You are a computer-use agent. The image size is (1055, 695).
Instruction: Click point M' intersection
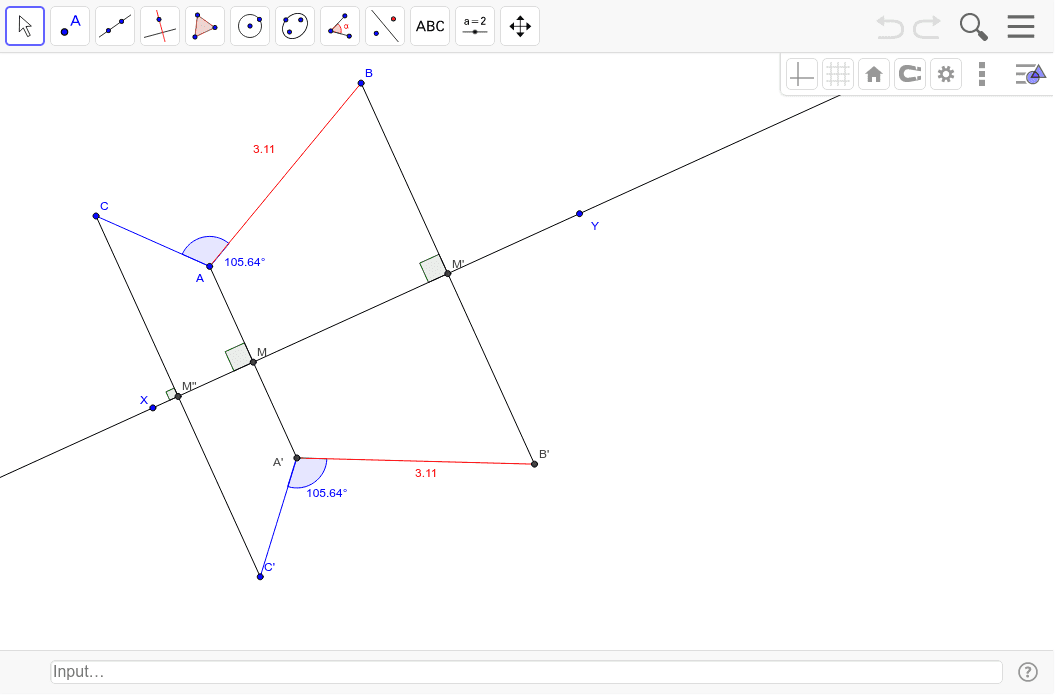pyautogui.click(x=448, y=274)
